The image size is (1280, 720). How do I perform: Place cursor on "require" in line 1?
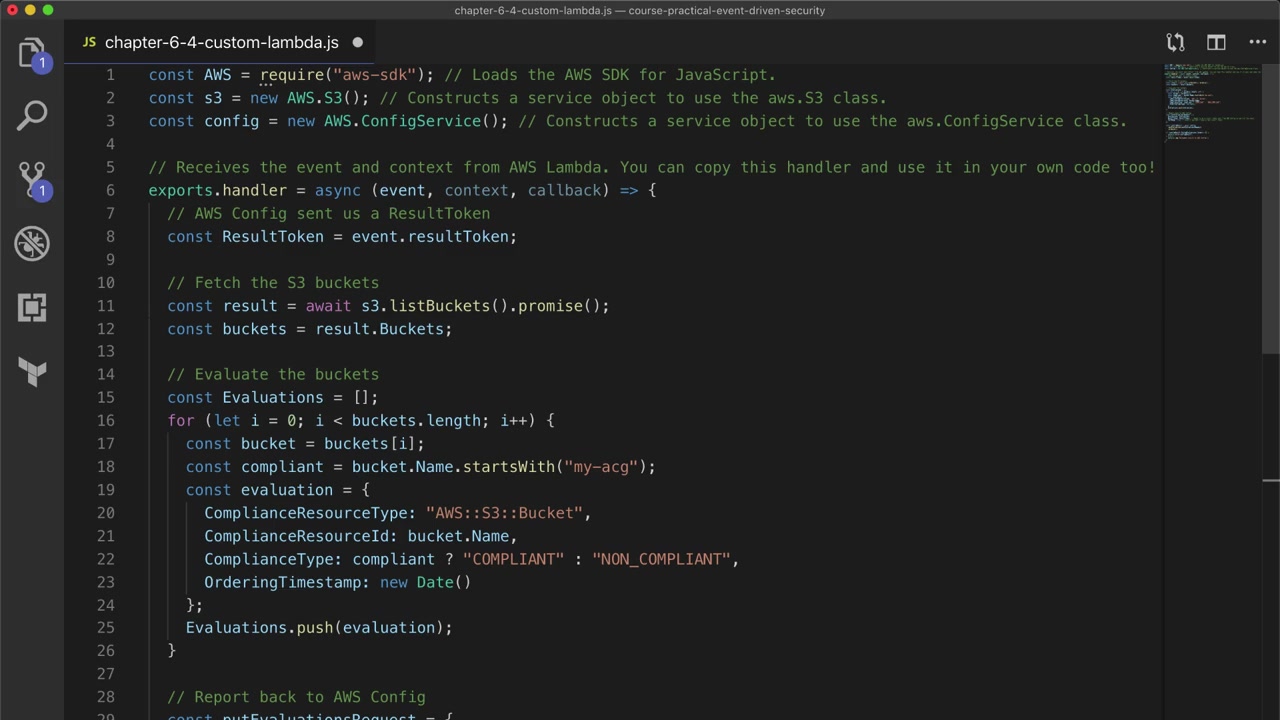pos(292,75)
